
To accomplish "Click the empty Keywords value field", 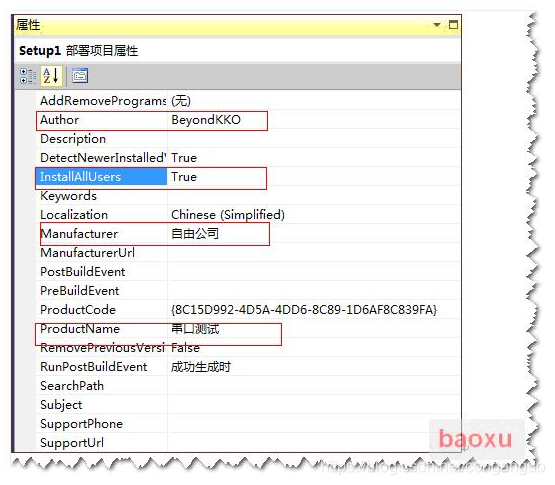I will (x=314, y=196).
